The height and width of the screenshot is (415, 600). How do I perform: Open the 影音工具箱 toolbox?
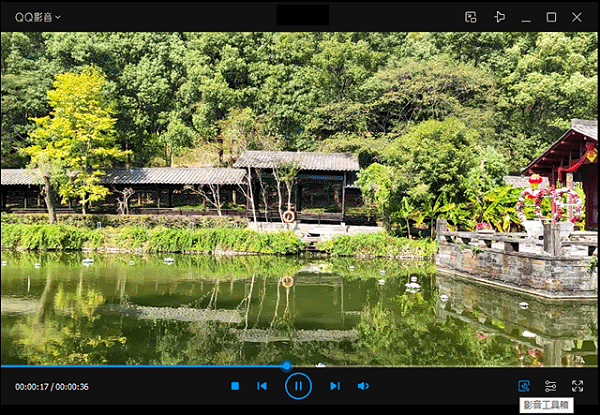point(523,386)
